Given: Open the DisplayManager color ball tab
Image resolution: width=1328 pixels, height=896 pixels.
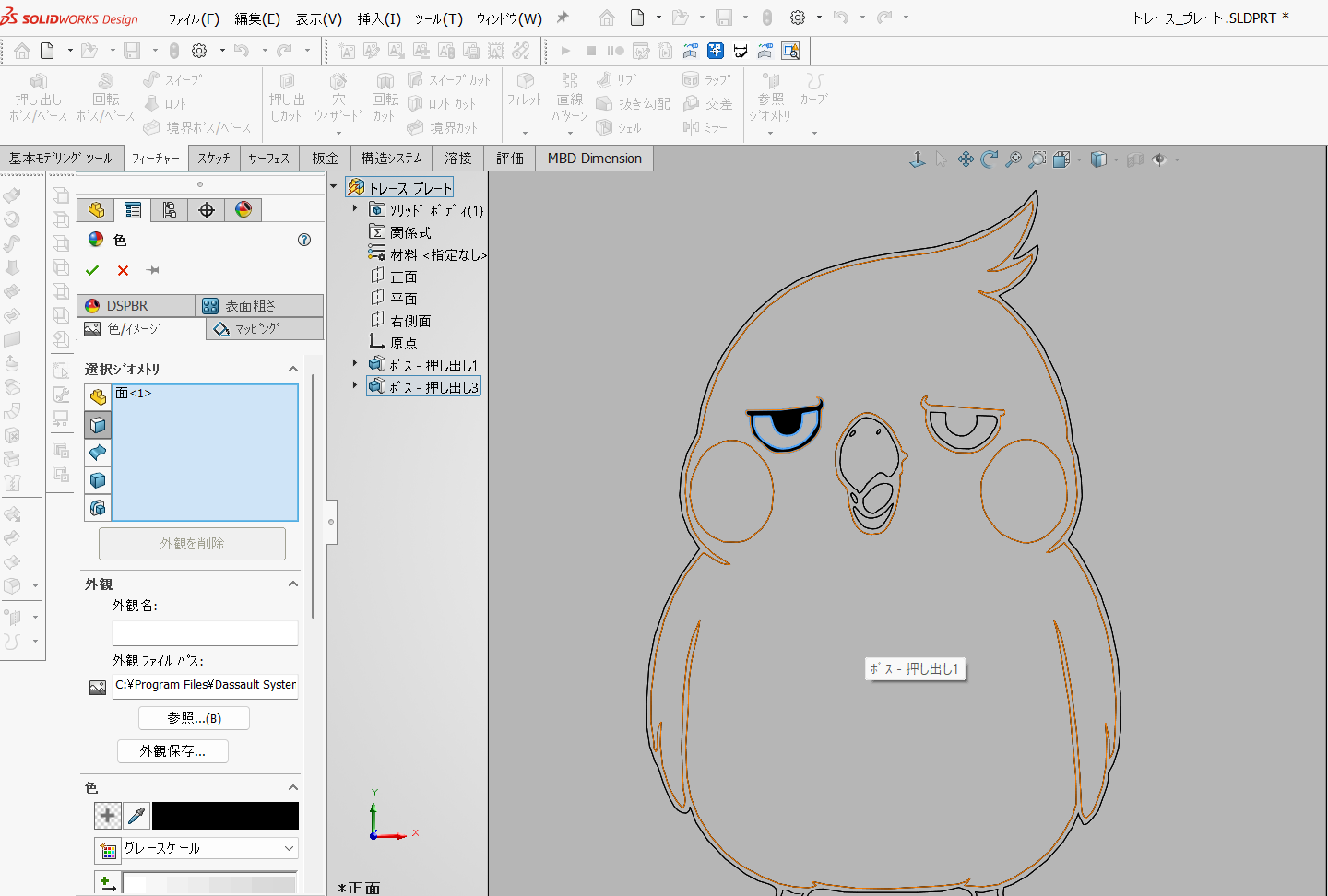Looking at the screenshot, I should point(243,210).
